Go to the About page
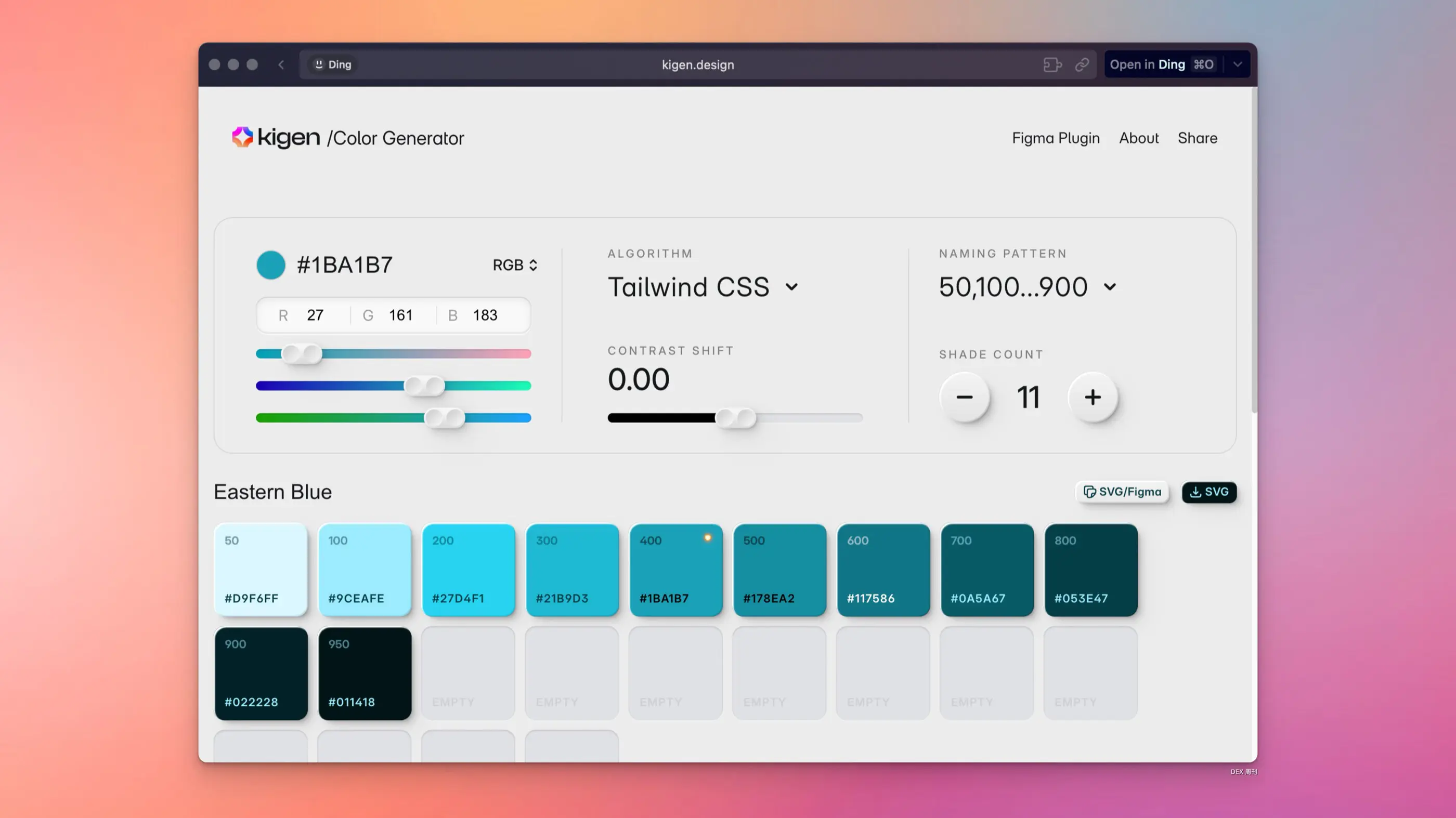 (1138, 138)
